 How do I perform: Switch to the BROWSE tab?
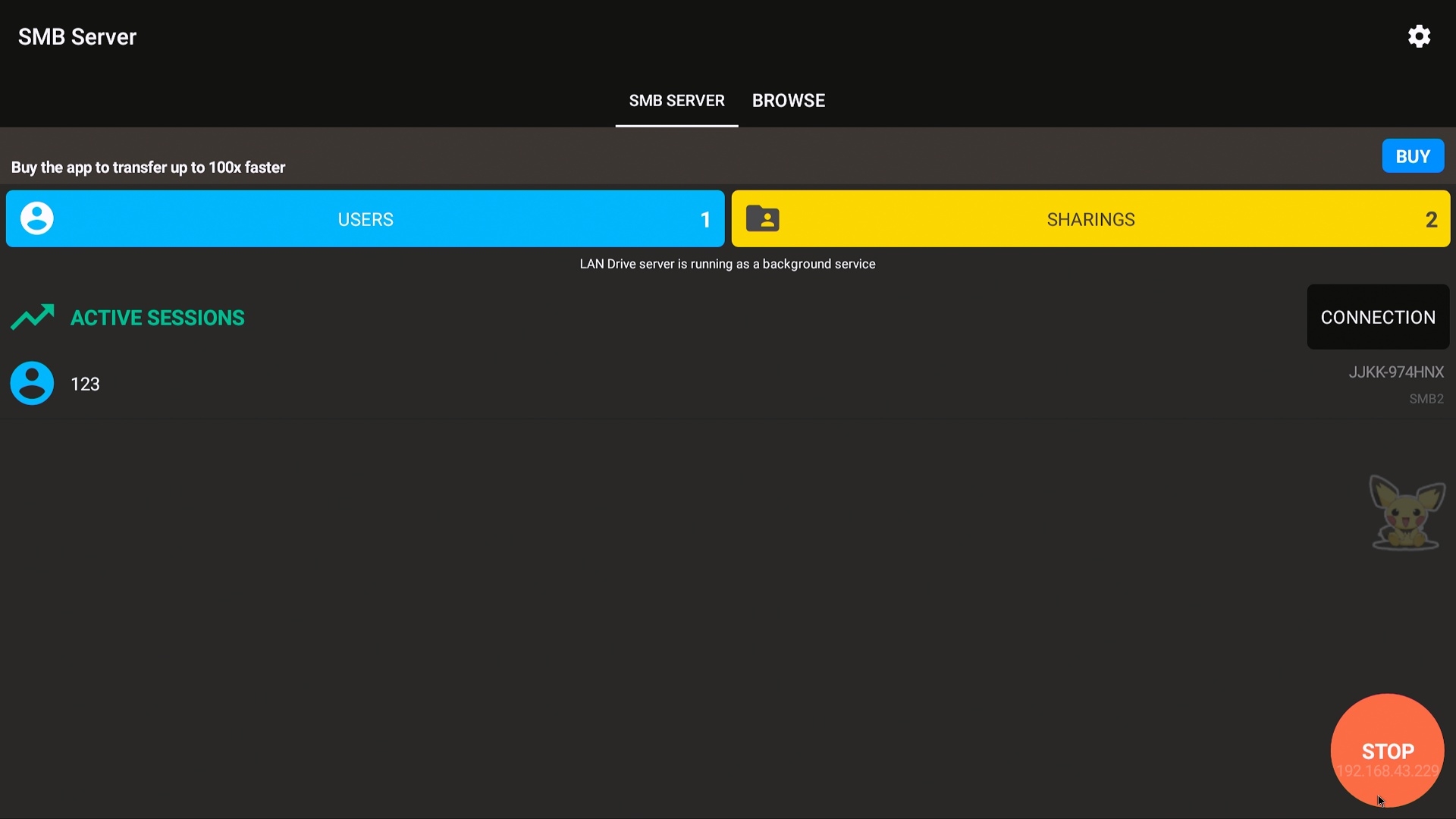[x=788, y=101]
